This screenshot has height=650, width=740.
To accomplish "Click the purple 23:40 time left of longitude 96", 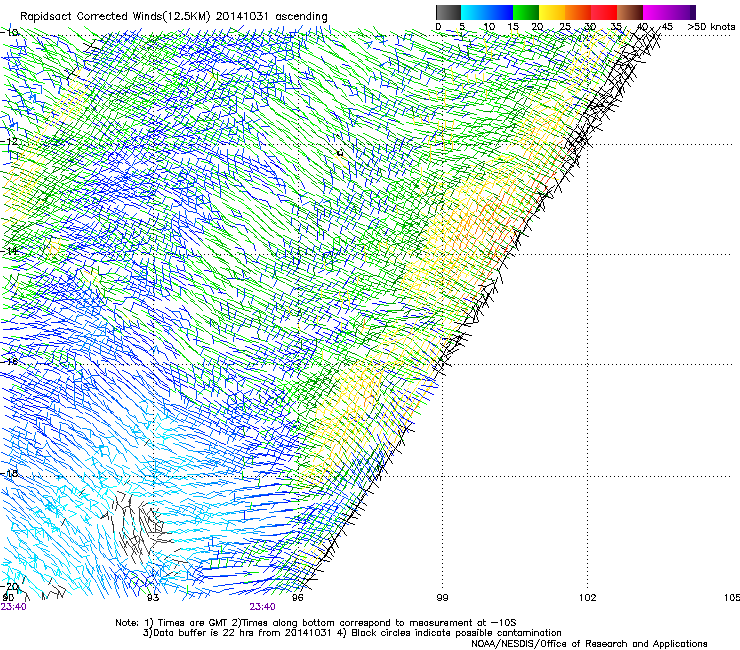I will point(262,607).
